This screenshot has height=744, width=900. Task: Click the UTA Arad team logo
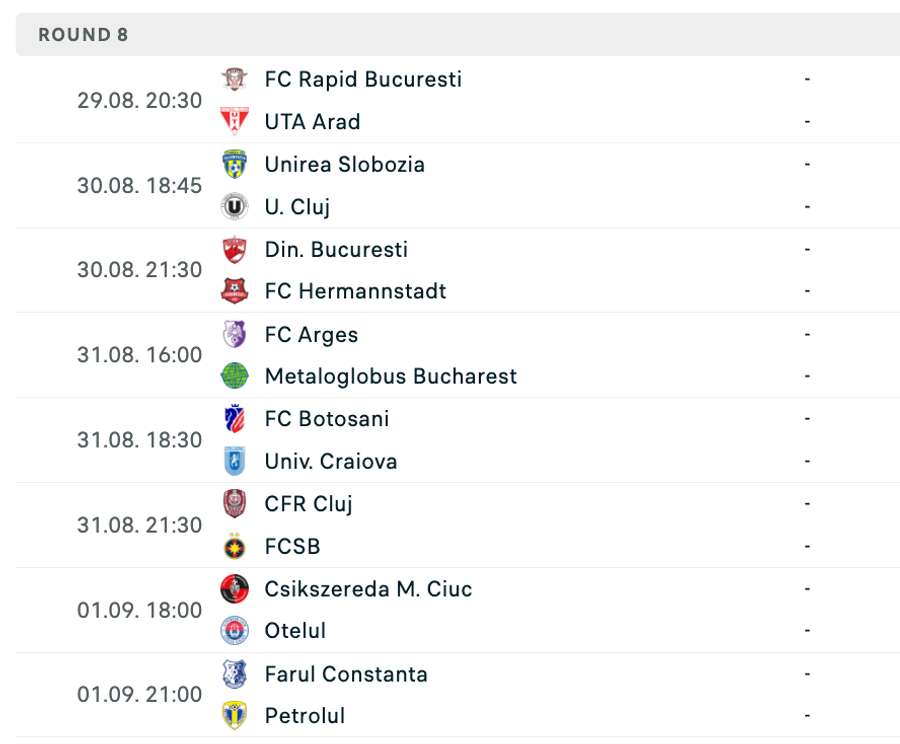point(234,121)
